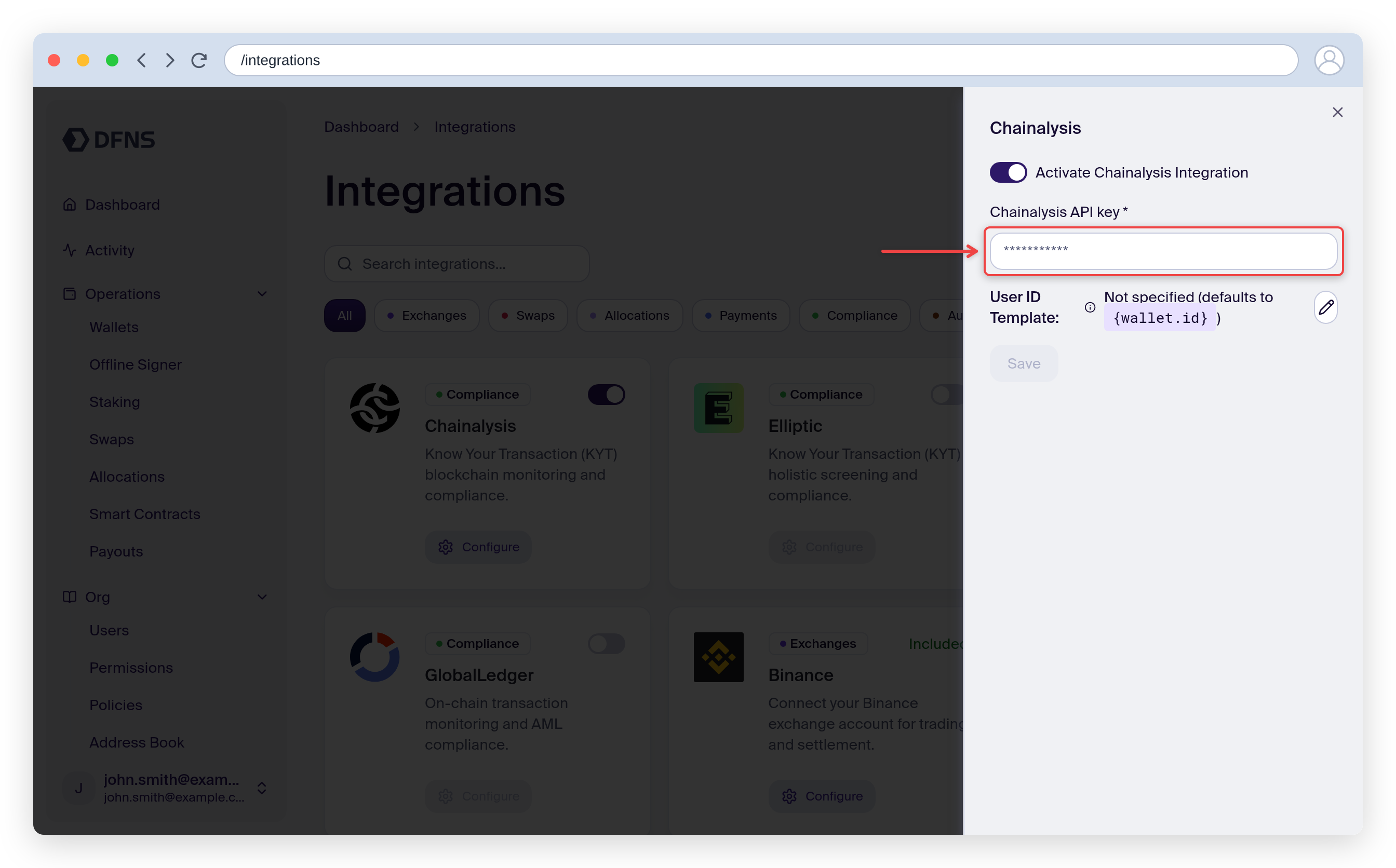Click the GlobalLedger logo on card
This screenshot has height=868, width=1396.
point(375,657)
